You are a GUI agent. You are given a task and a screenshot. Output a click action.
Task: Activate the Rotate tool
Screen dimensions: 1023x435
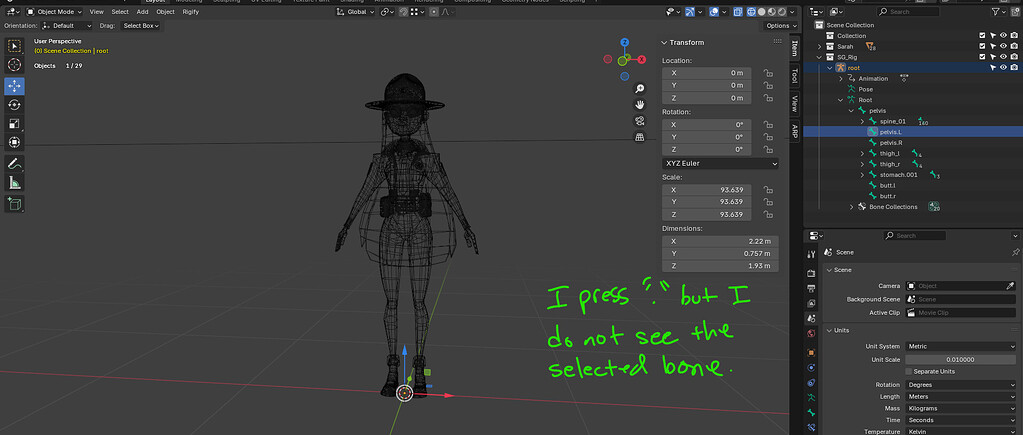tap(14, 105)
